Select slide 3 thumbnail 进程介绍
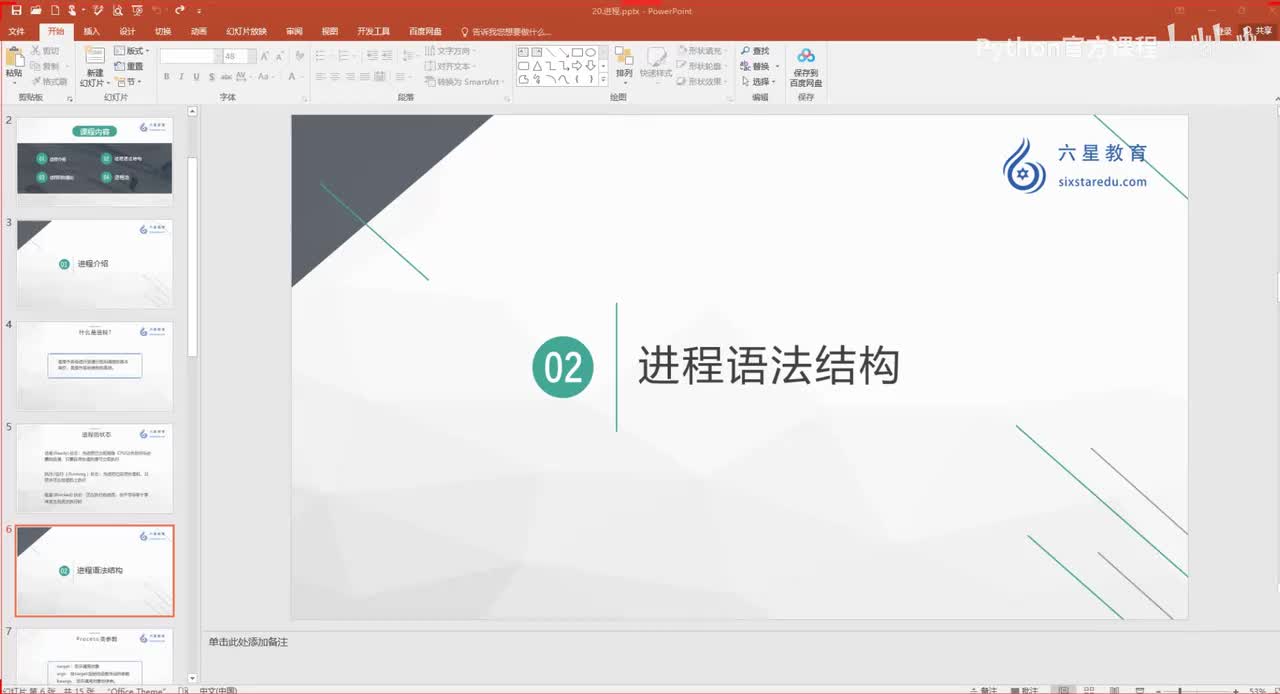This screenshot has width=1280, height=694. pyautogui.click(x=95, y=264)
